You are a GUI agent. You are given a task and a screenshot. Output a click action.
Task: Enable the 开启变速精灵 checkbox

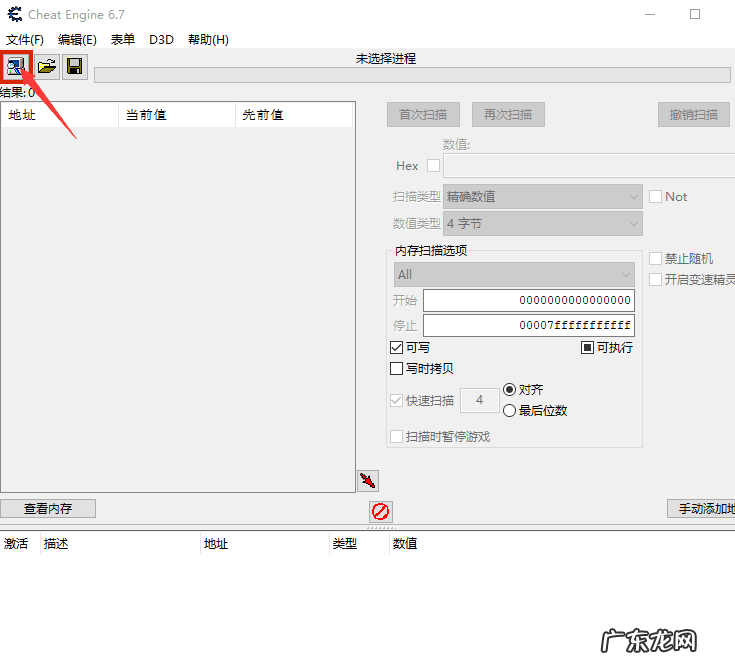click(655, 279)
